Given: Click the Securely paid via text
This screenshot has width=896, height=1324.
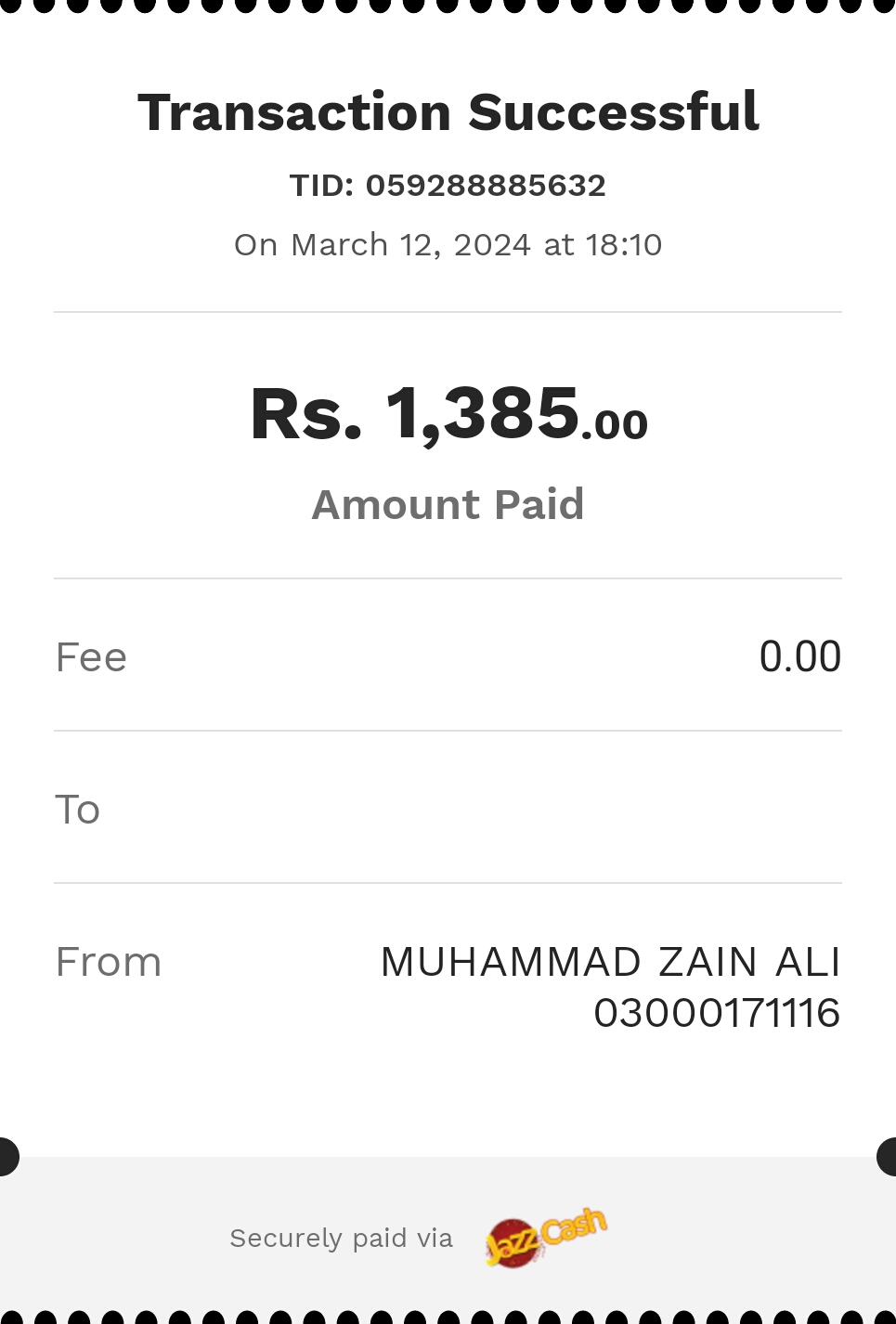Looking at the screenshot, I should click(341, 1238).
